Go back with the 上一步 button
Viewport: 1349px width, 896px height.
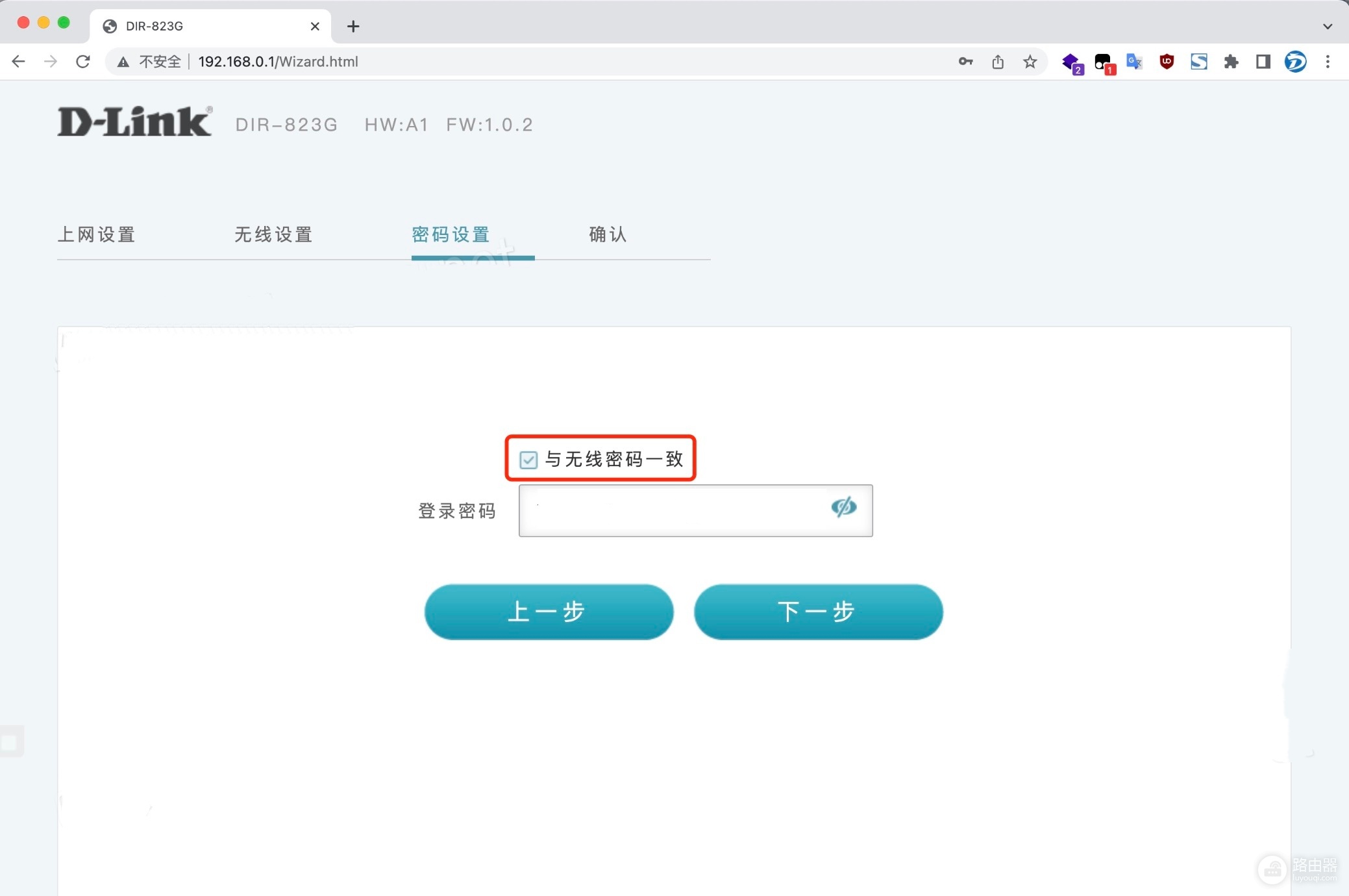coord(549,612)
